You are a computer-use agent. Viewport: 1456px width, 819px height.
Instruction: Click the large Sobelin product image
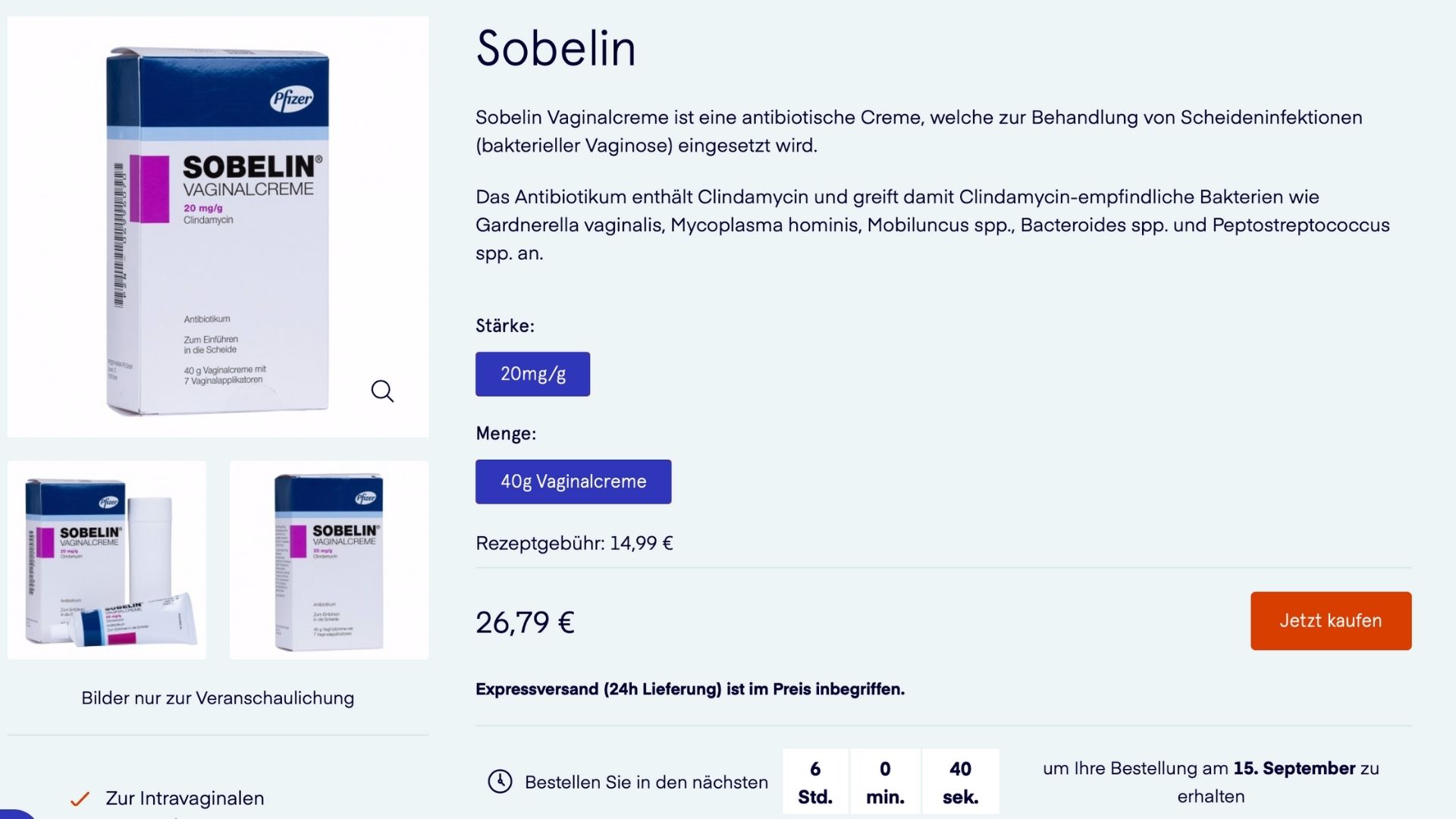tap(218, 227)
